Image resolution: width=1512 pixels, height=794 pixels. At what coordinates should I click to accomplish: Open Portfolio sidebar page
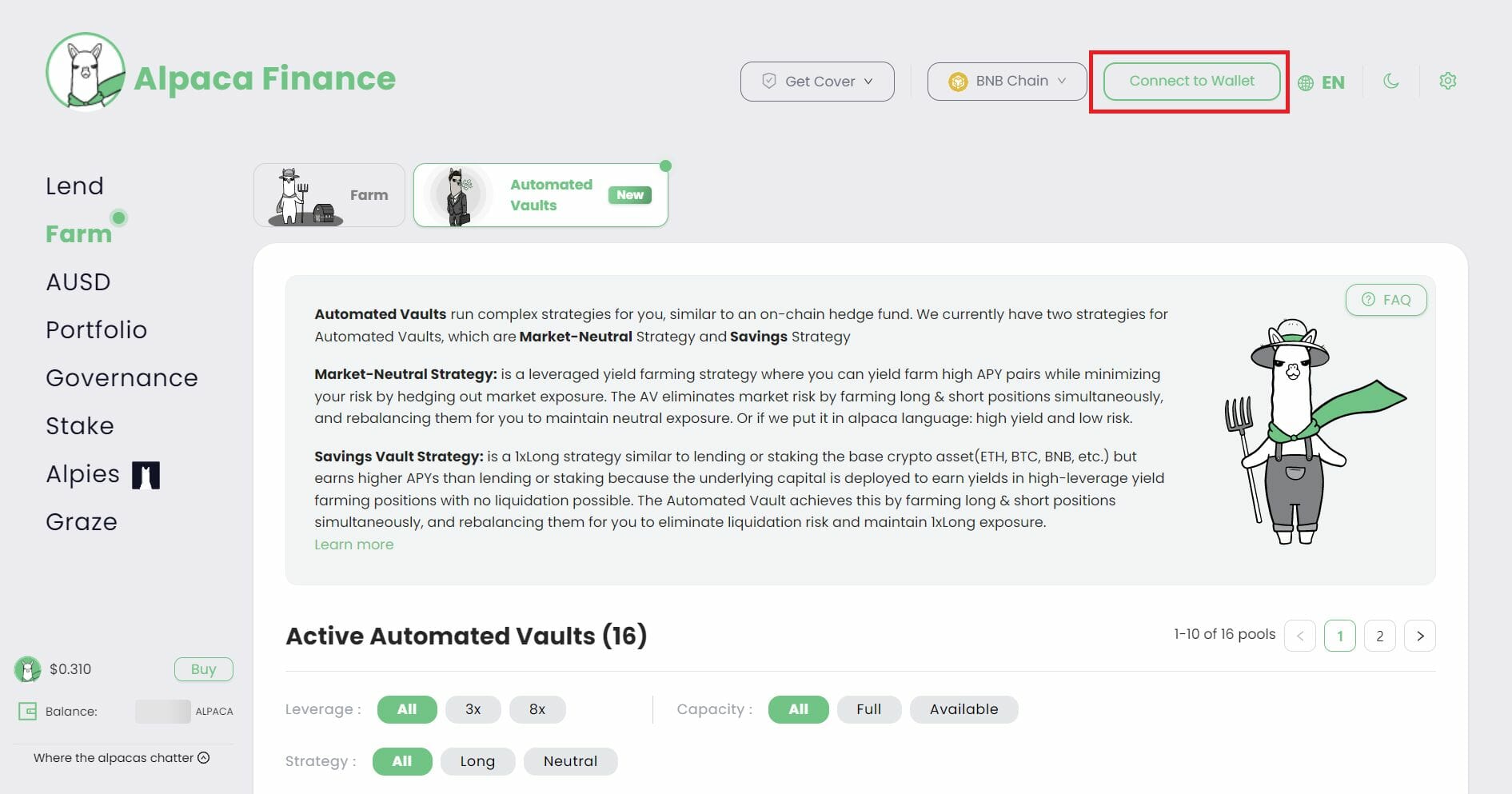click(x=97, y=329)
